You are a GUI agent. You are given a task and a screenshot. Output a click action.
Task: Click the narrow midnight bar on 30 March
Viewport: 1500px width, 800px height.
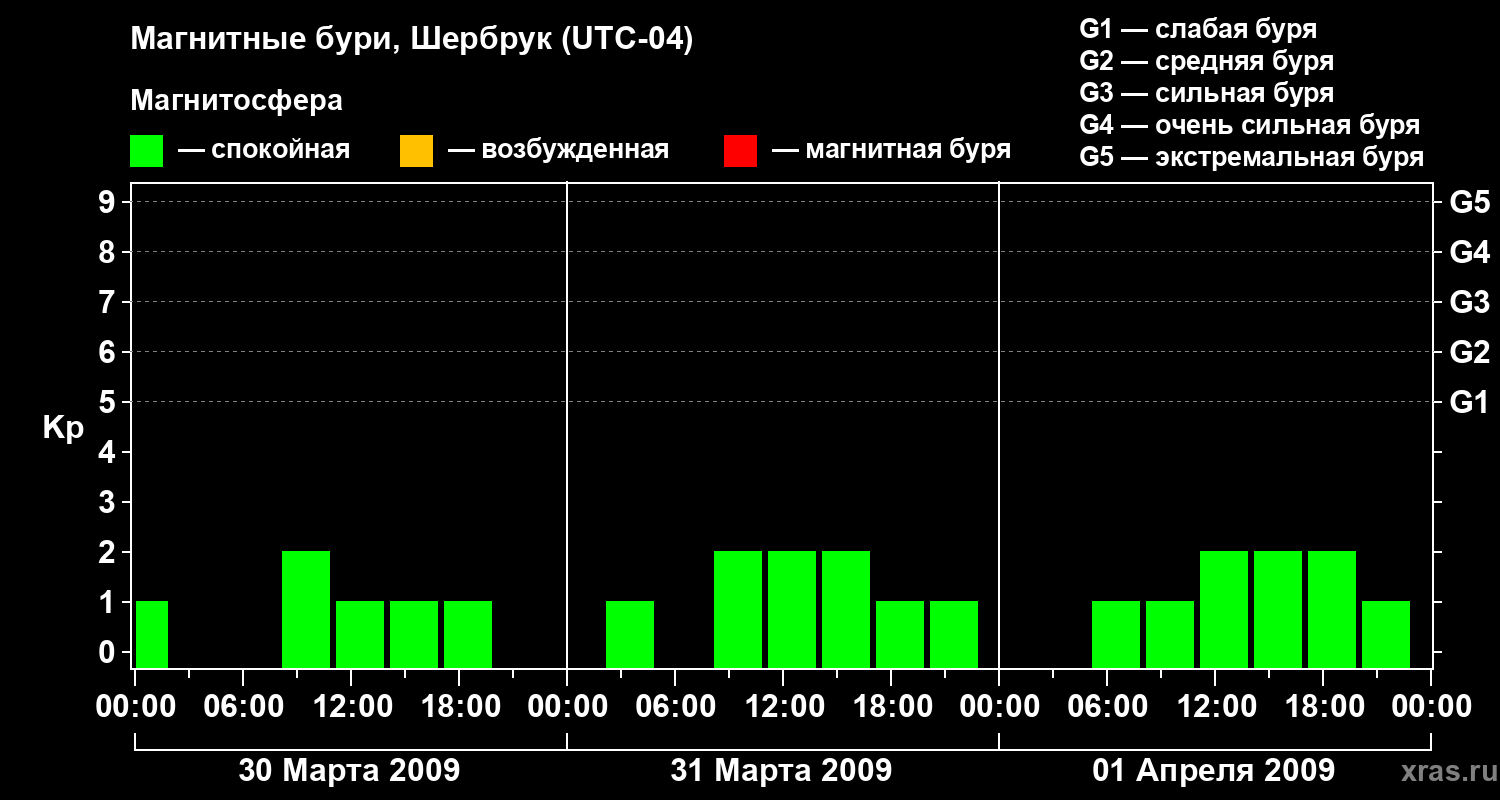[152, 634]
